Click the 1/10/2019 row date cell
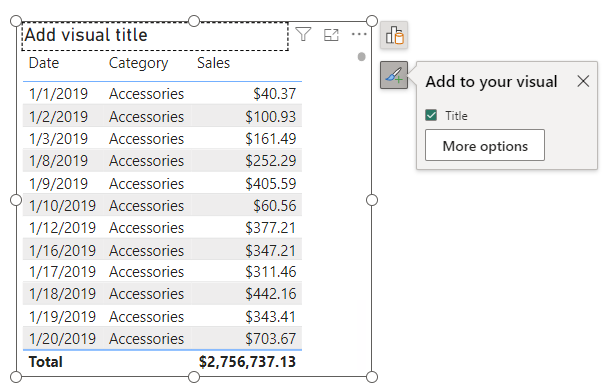 click(62, 206)
